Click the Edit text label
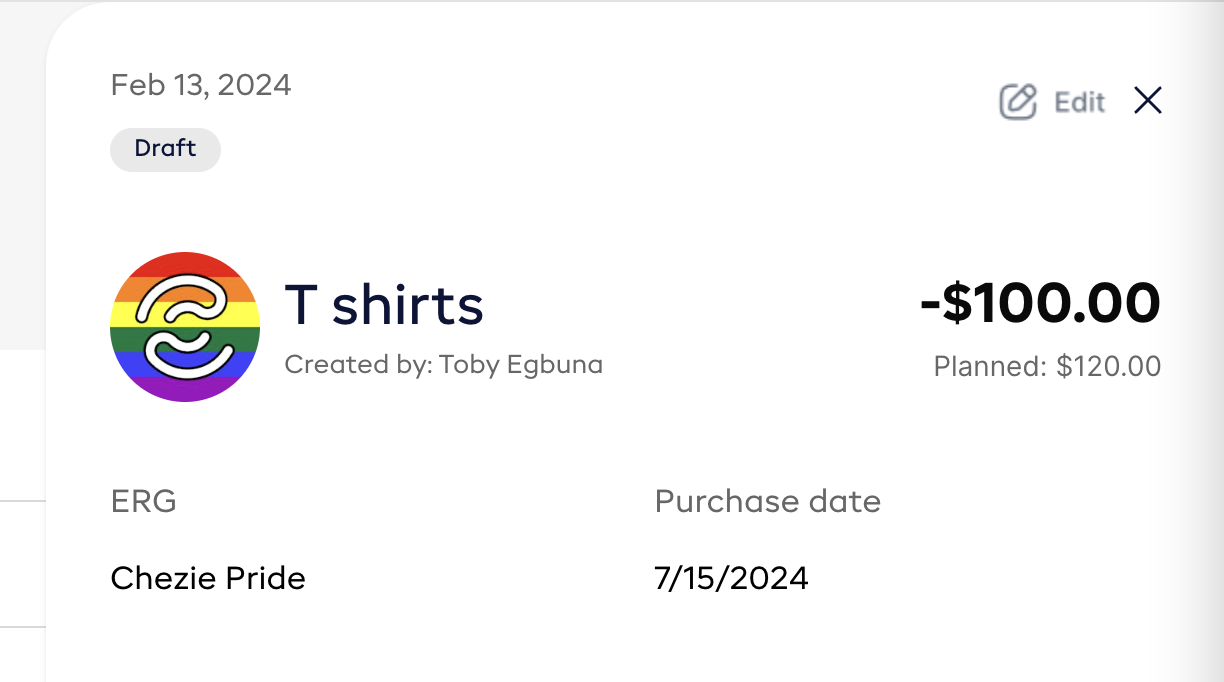Viewport: 1224px width, 682px height. point(1080,102)
